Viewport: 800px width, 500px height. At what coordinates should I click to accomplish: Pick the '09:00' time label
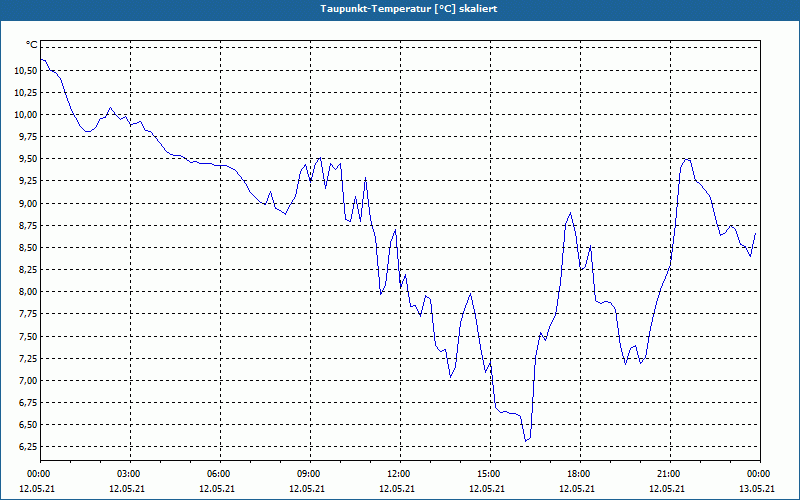point(310,474)
